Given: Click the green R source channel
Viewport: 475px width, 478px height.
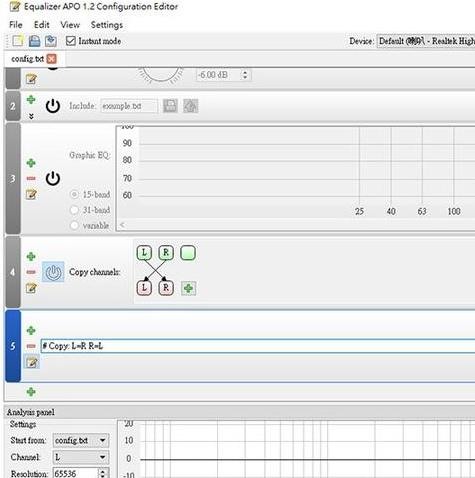Looking at the screenshot, I should (166, 253).
